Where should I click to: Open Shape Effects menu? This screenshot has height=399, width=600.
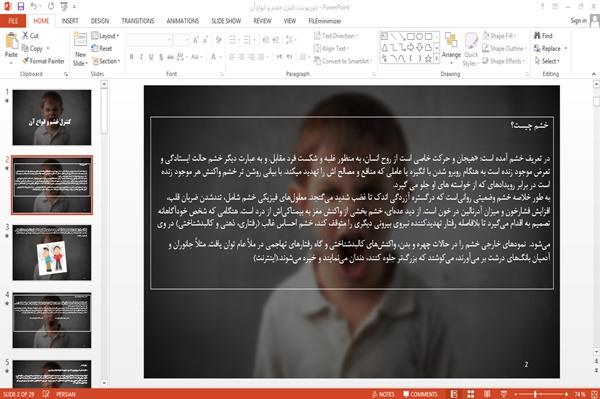pyautogui.click(x=504, y=61)
